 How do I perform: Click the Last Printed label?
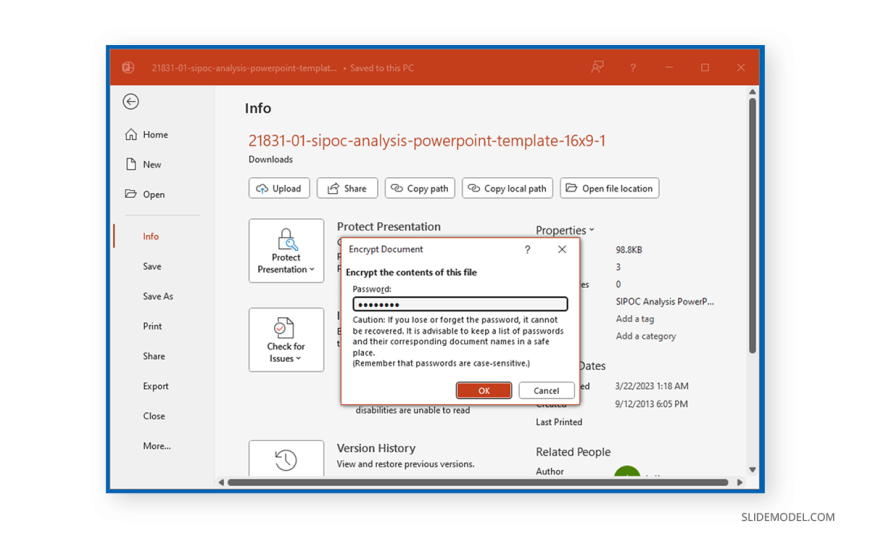(559, 422)
